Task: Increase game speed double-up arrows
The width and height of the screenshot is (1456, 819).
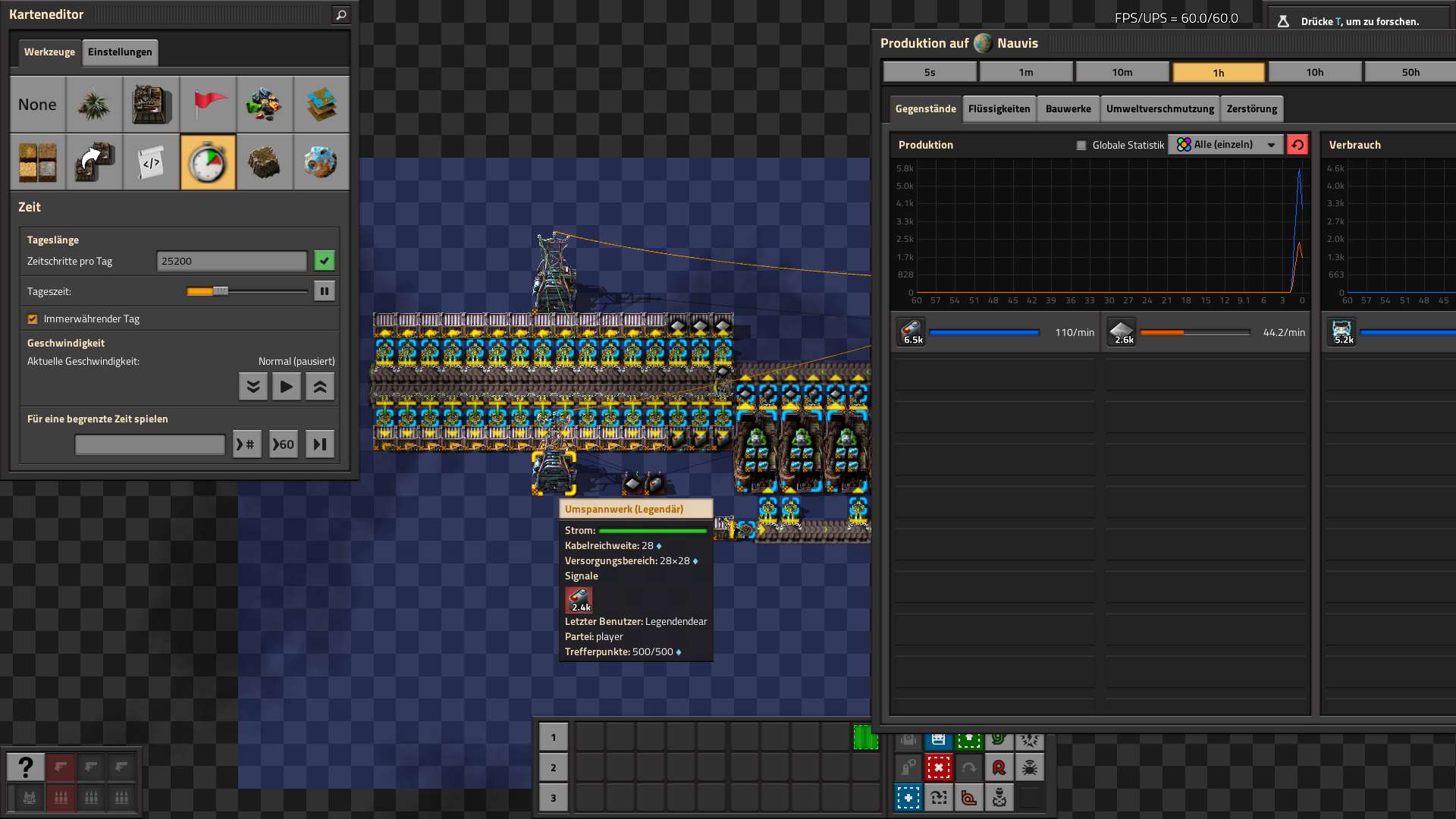Action: (320, 387)
